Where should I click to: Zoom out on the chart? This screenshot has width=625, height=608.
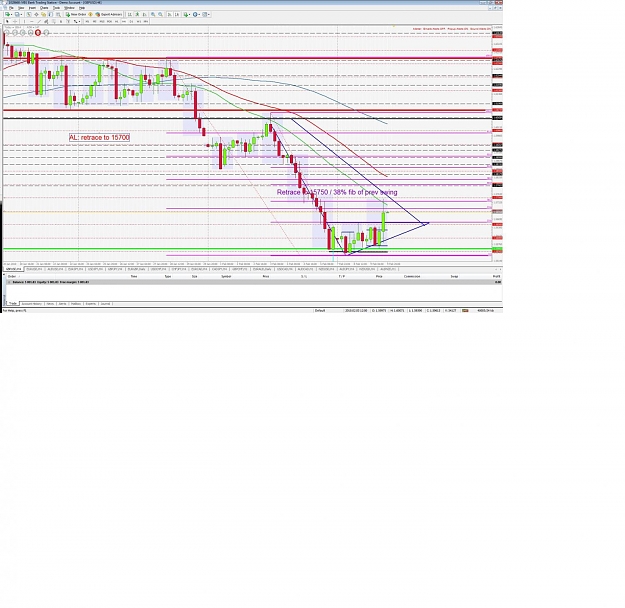[161, 14]
